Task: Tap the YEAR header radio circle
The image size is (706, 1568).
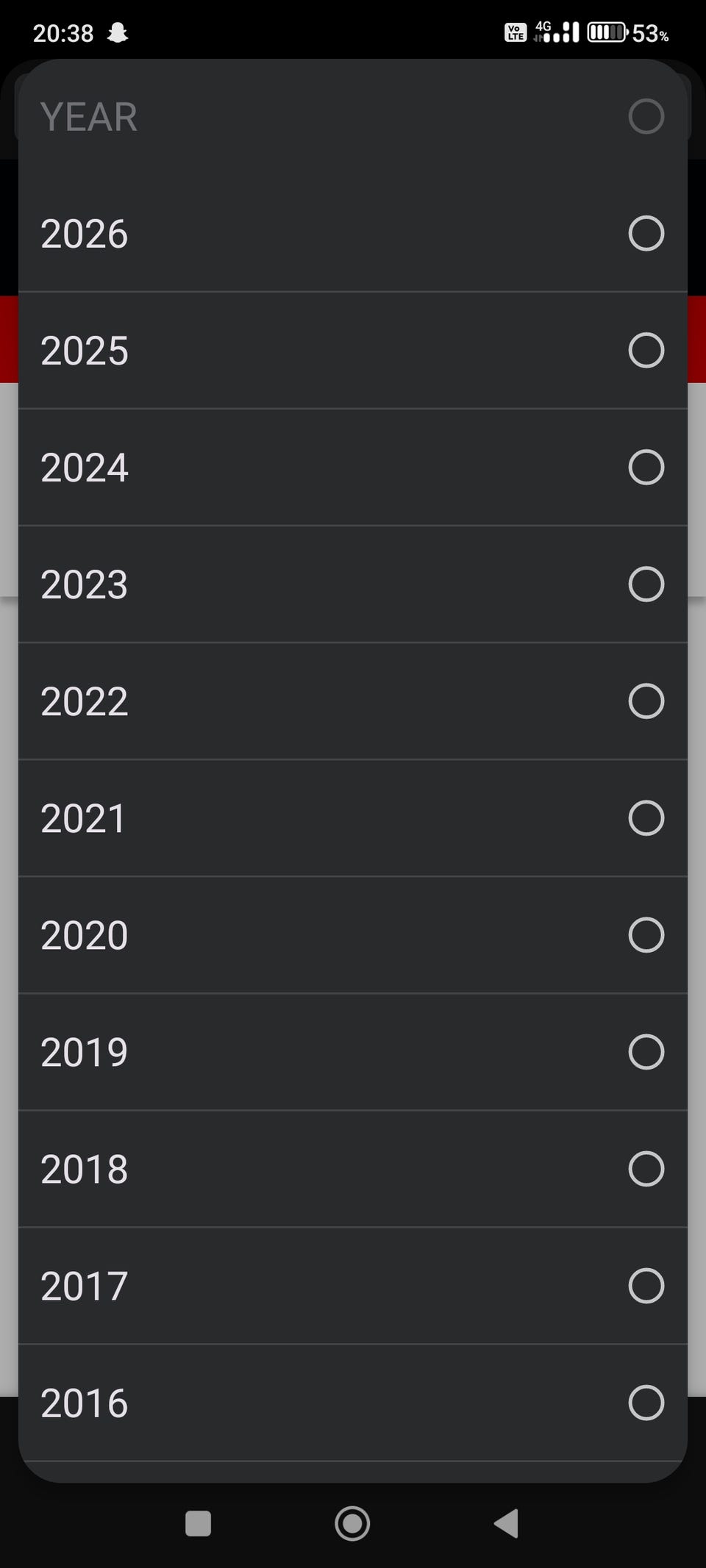Action: [x=646, y=116]
